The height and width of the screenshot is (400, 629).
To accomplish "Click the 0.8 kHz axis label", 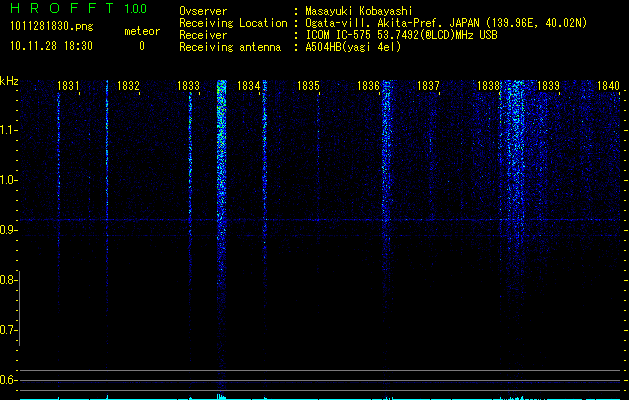I will [x=8, y=280].
